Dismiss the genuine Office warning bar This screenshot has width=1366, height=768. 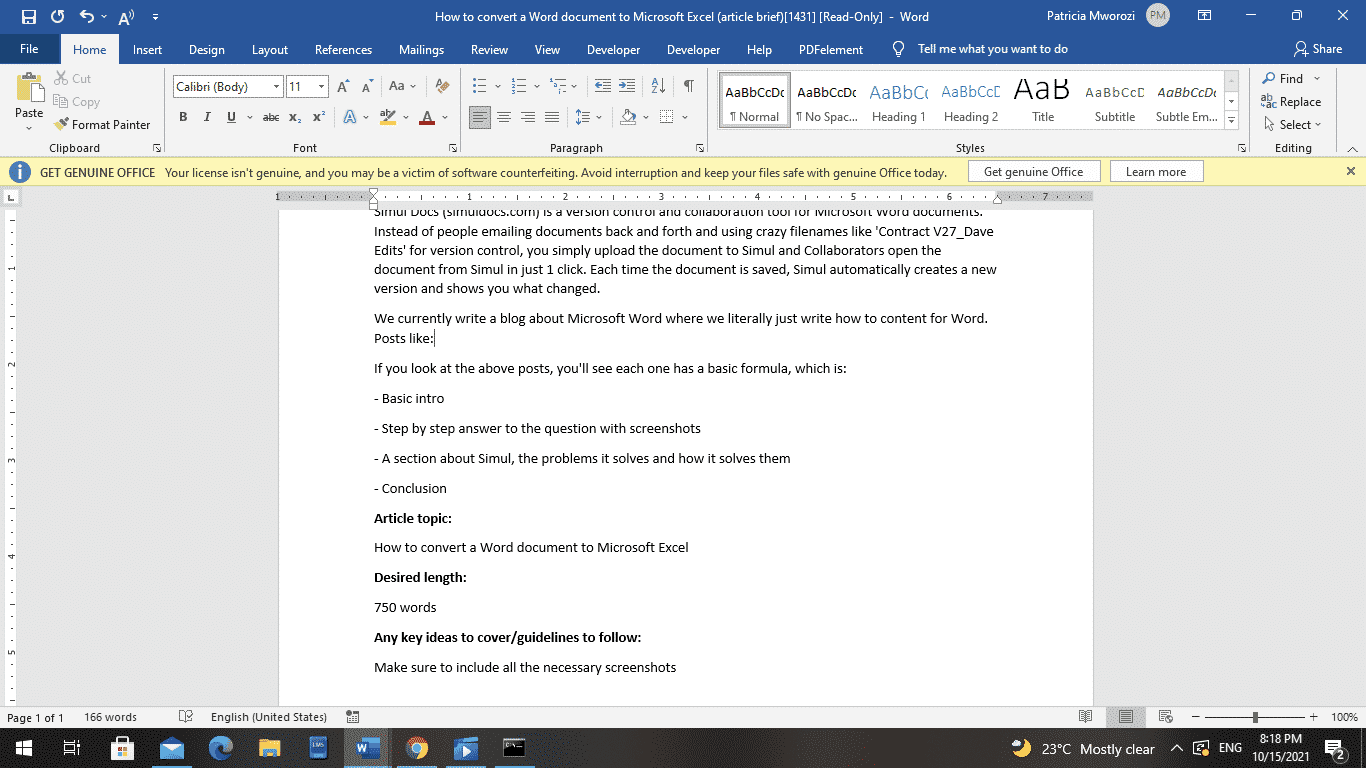(x=1350, y=171)
